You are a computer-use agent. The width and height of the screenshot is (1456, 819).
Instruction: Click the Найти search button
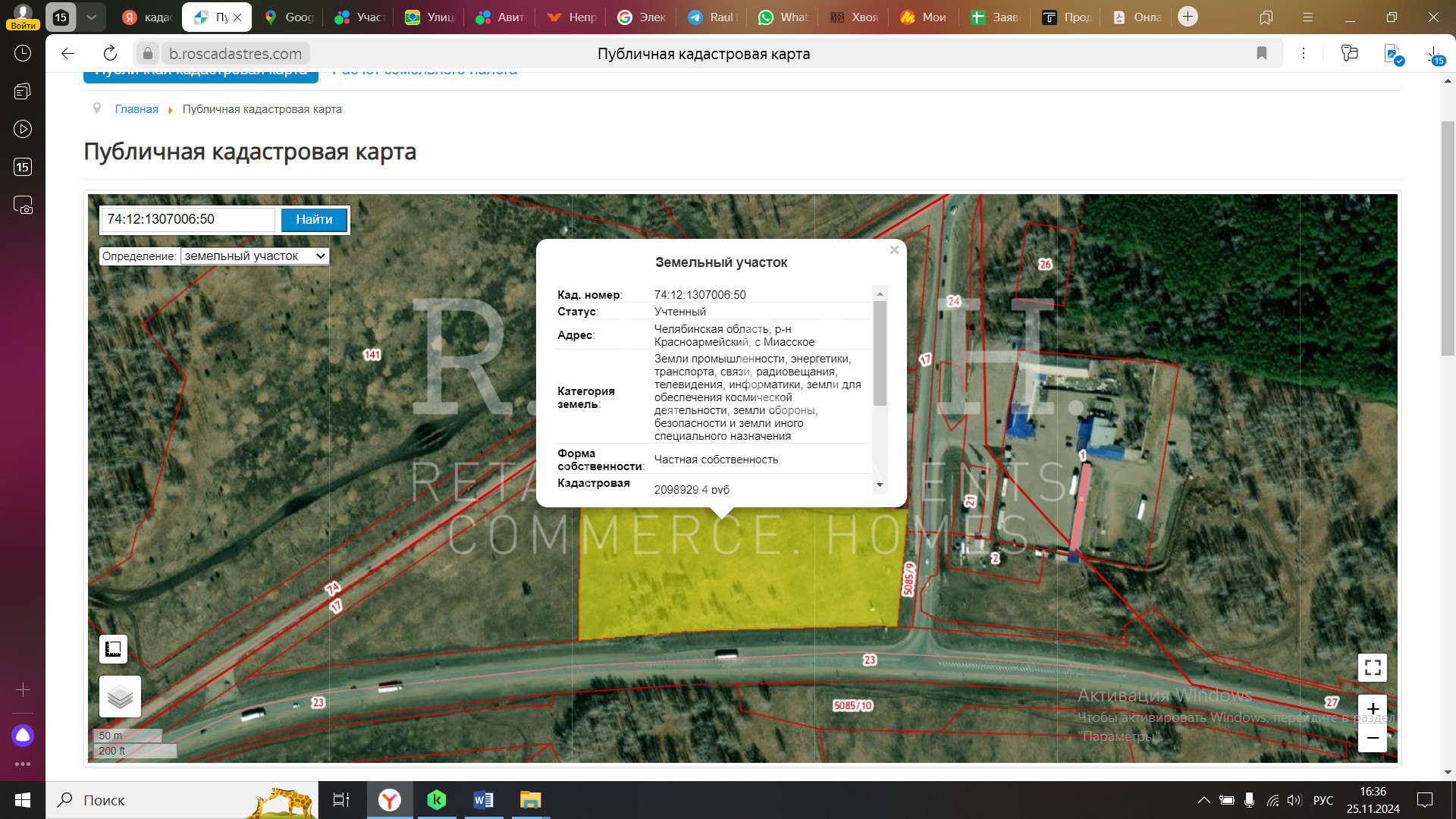(x=314, y=219)
